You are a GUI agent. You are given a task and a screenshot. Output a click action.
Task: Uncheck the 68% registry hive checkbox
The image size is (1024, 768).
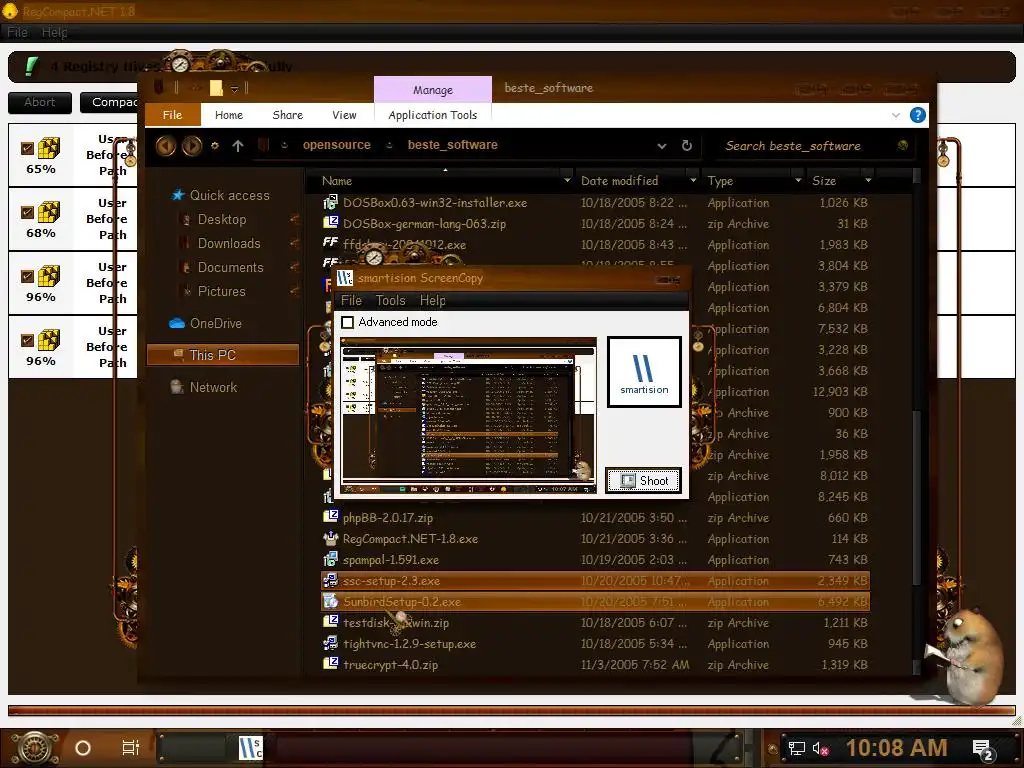(27, 212)
